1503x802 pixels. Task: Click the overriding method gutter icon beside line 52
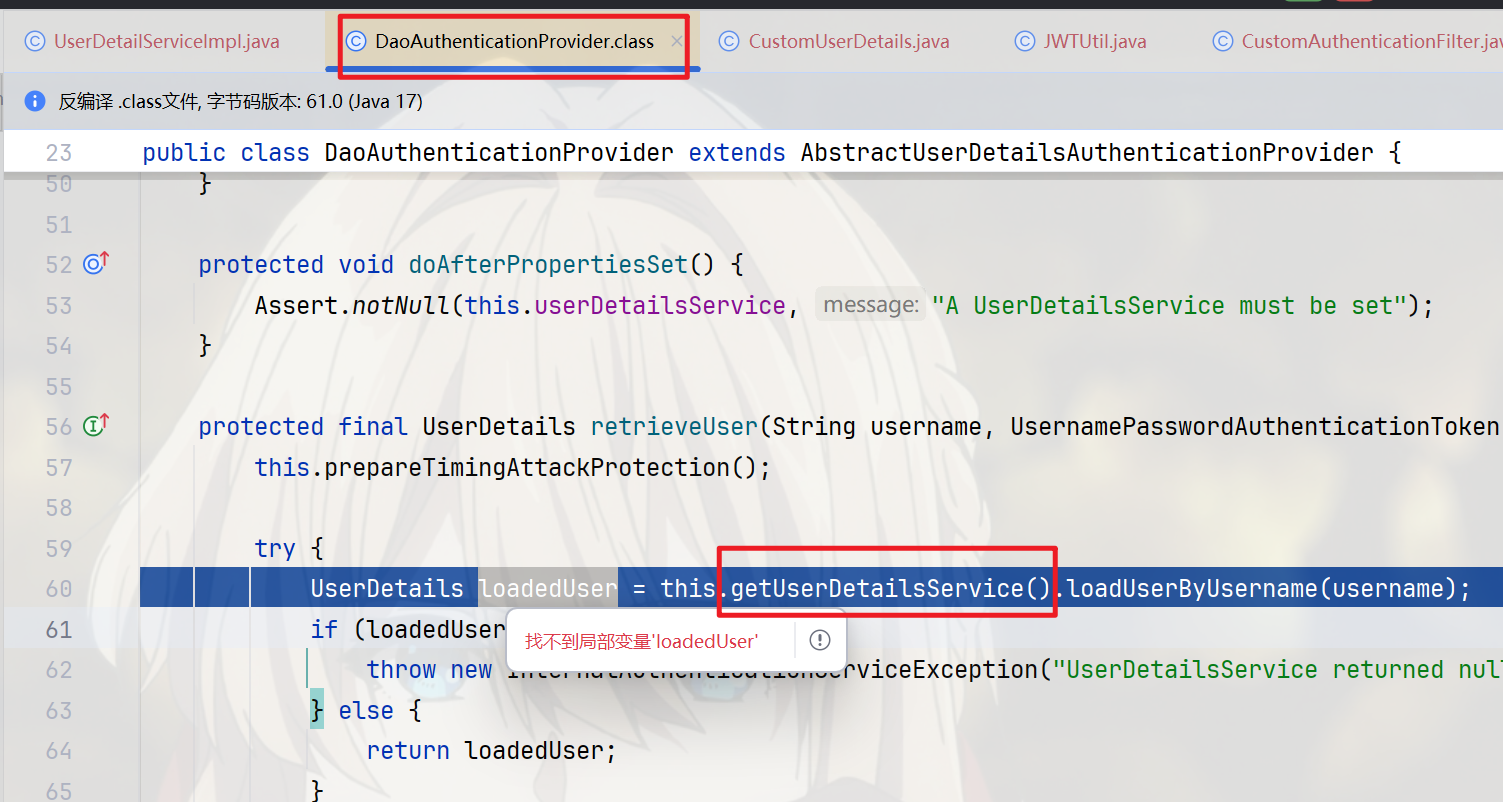point(93,264)
